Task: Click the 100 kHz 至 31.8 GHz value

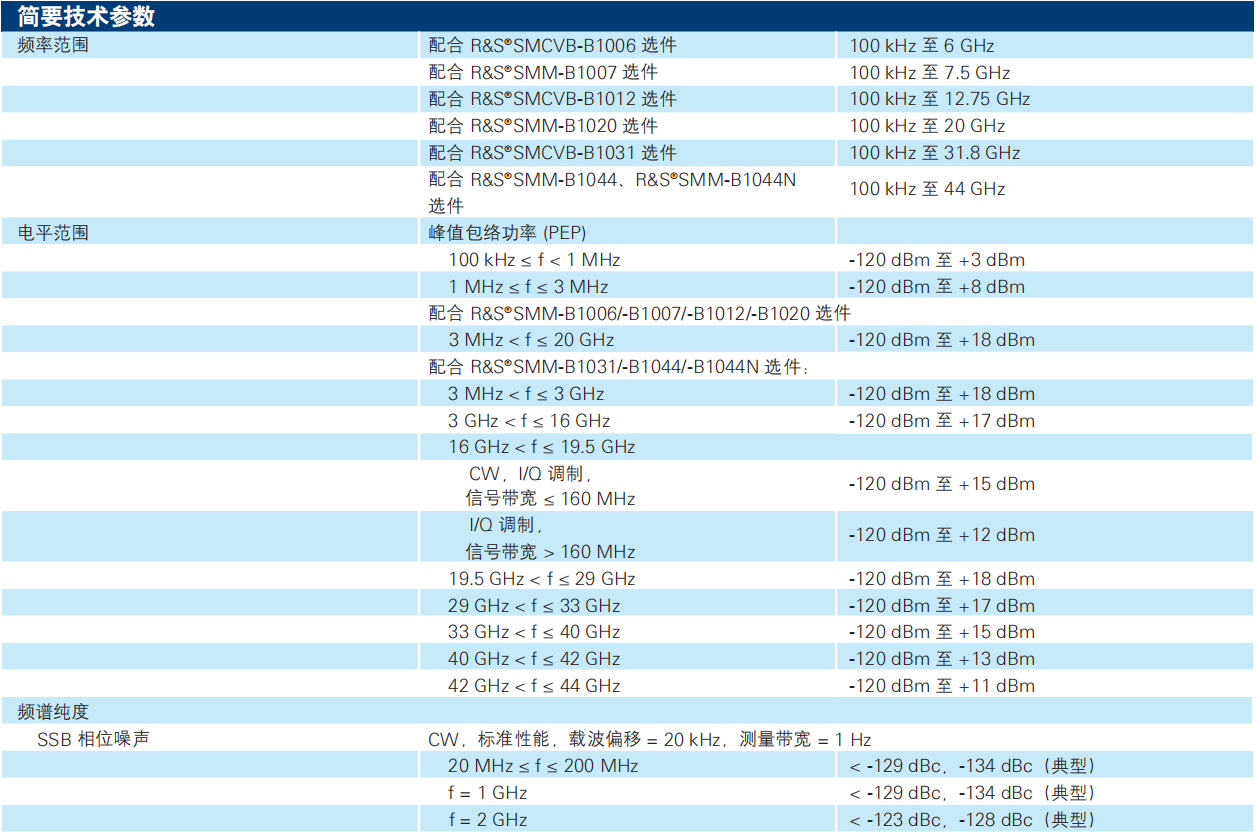Action: click(x=934, y=153)
